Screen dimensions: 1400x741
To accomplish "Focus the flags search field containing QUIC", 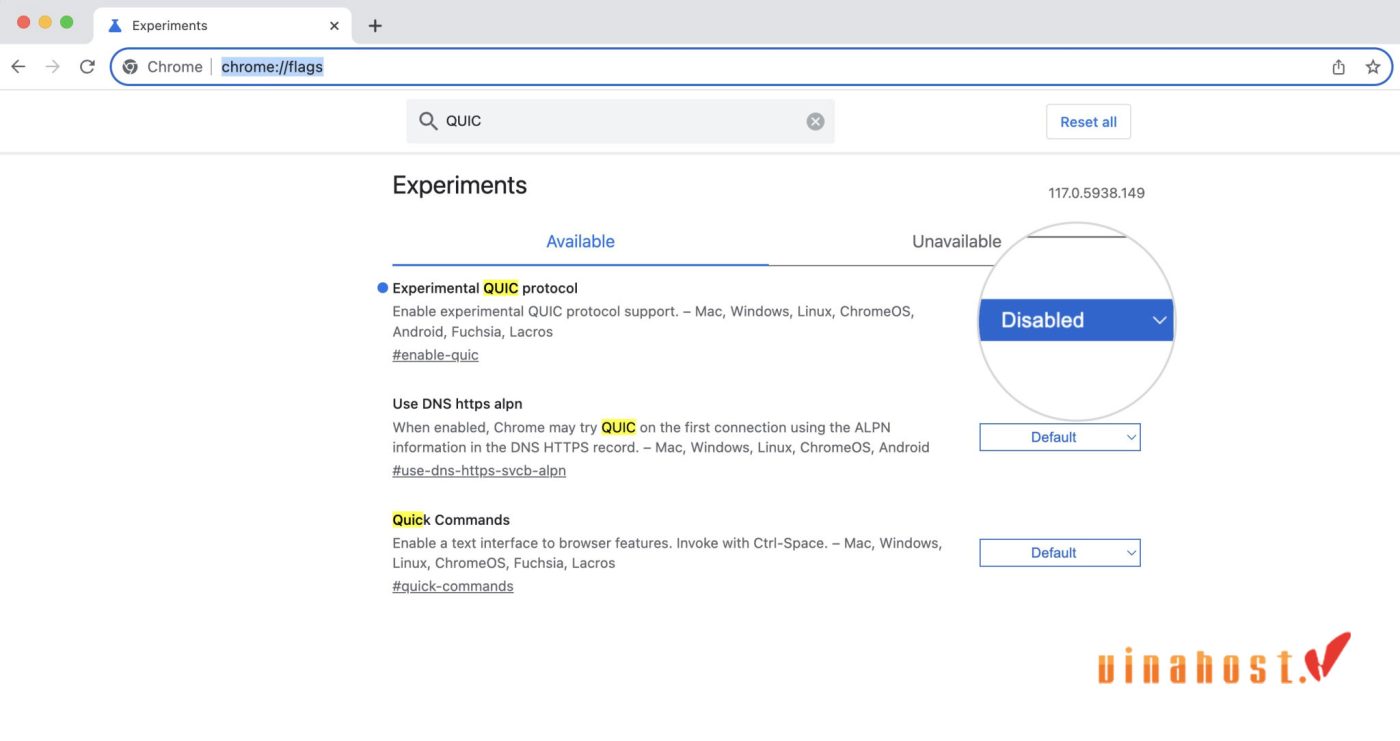I will point(620,121).
